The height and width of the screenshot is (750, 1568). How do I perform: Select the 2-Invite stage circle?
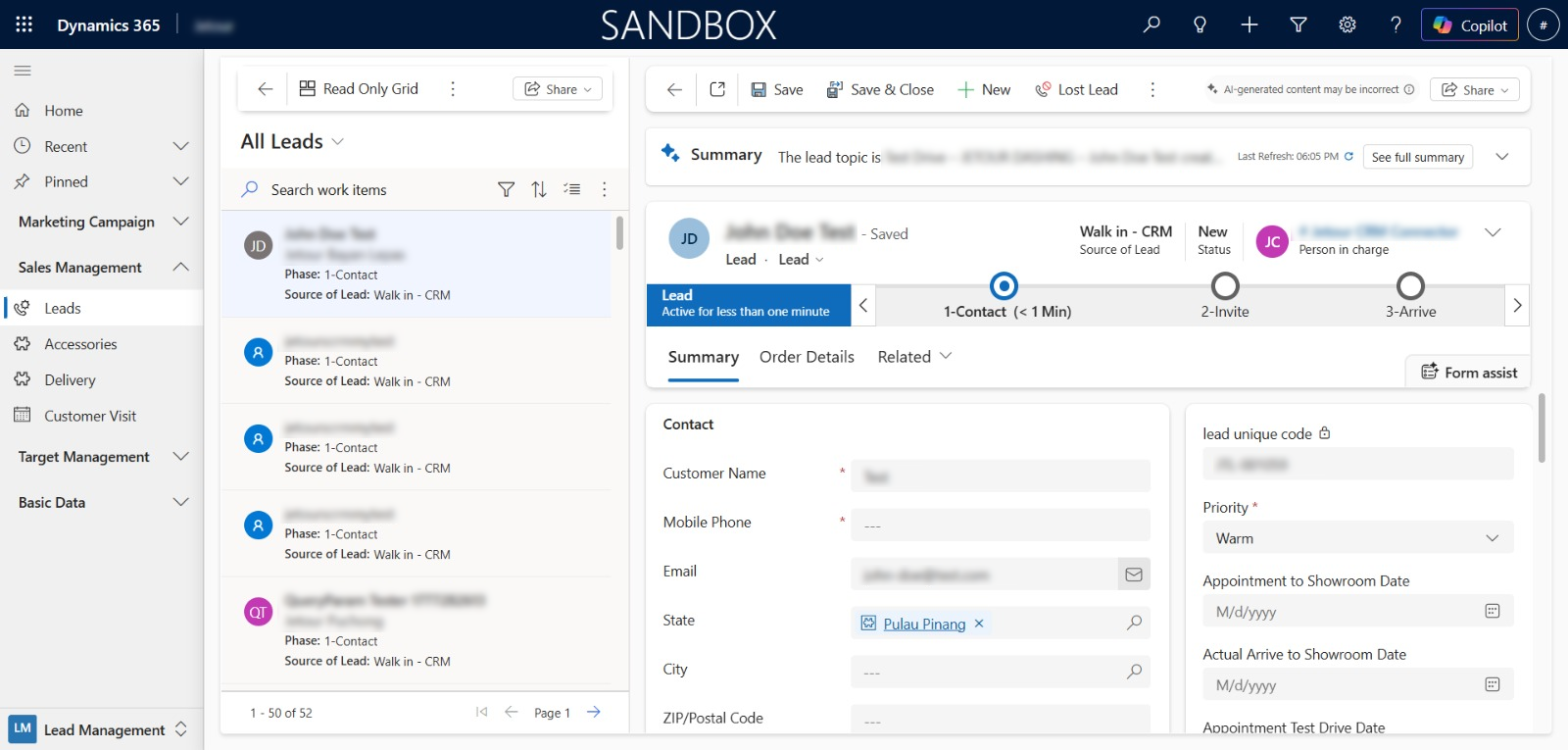coord(1225,285)
